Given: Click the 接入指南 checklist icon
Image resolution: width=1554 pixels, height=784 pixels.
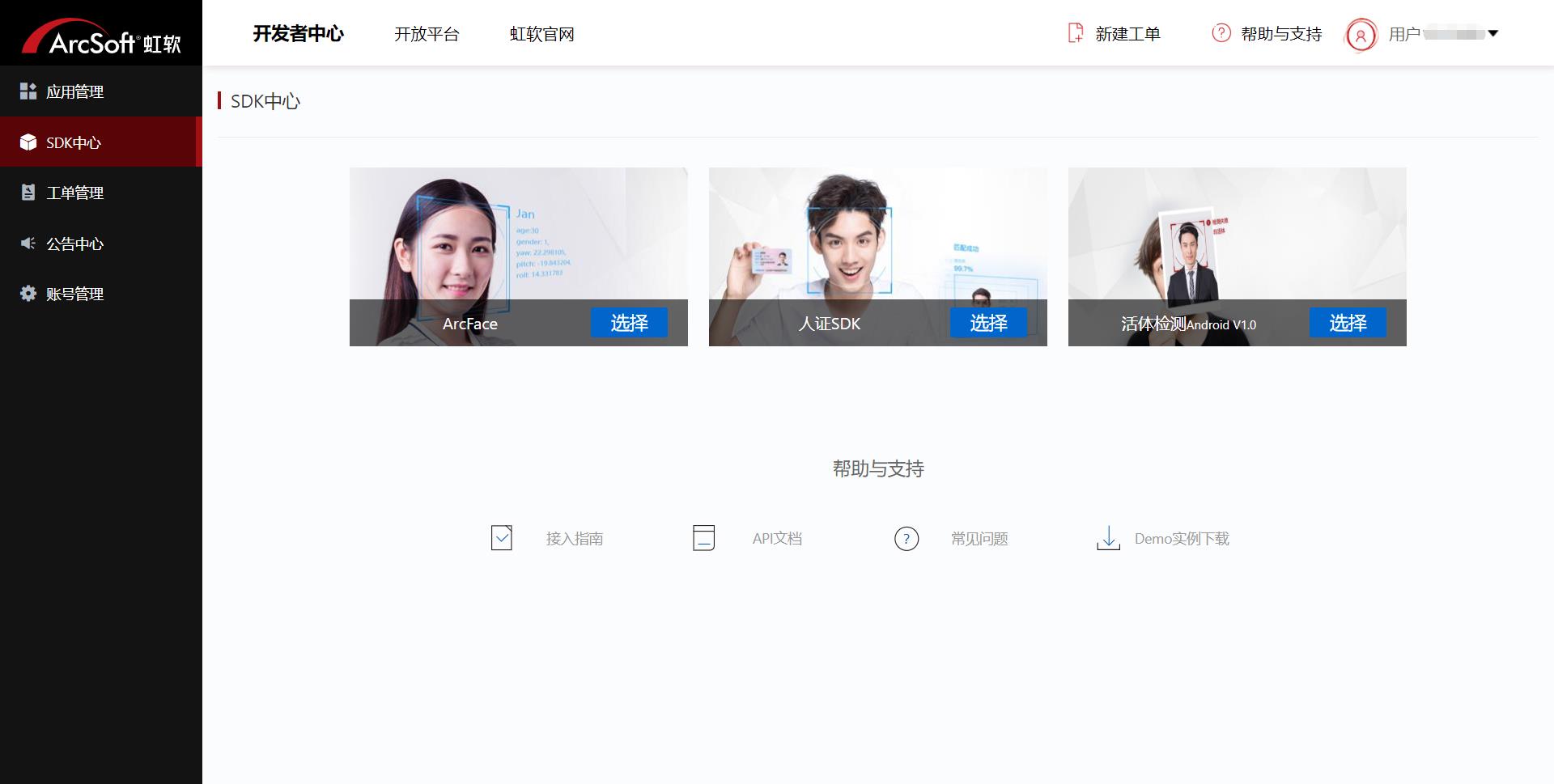Looking at the screenshot, I should (502, 538).
